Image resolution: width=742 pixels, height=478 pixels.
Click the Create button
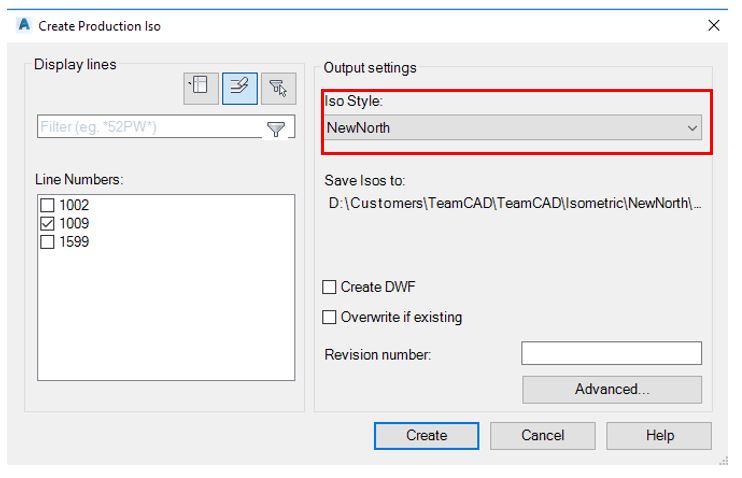click(x=426, y=435)
